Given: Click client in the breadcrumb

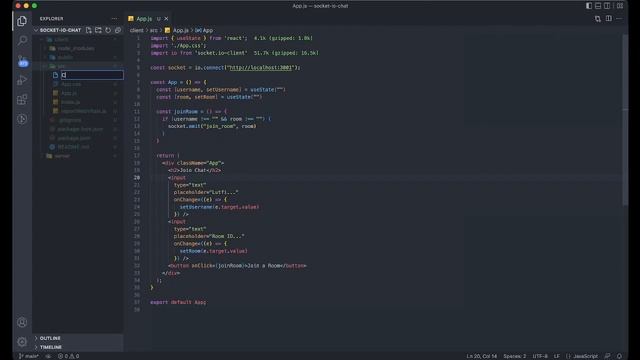Looking at the screenshot, I should (137, 30).
